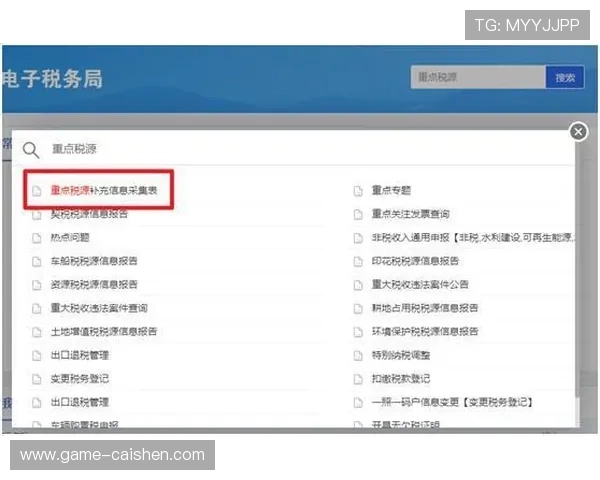Open the 重点关注发票查询 result
The image size is (600, 480).
pos(411,214)
